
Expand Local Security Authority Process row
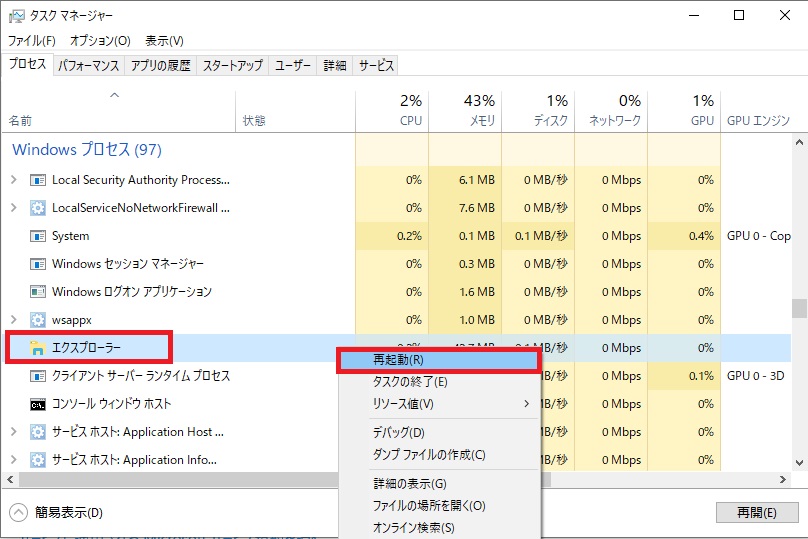[x=14, y=180]
